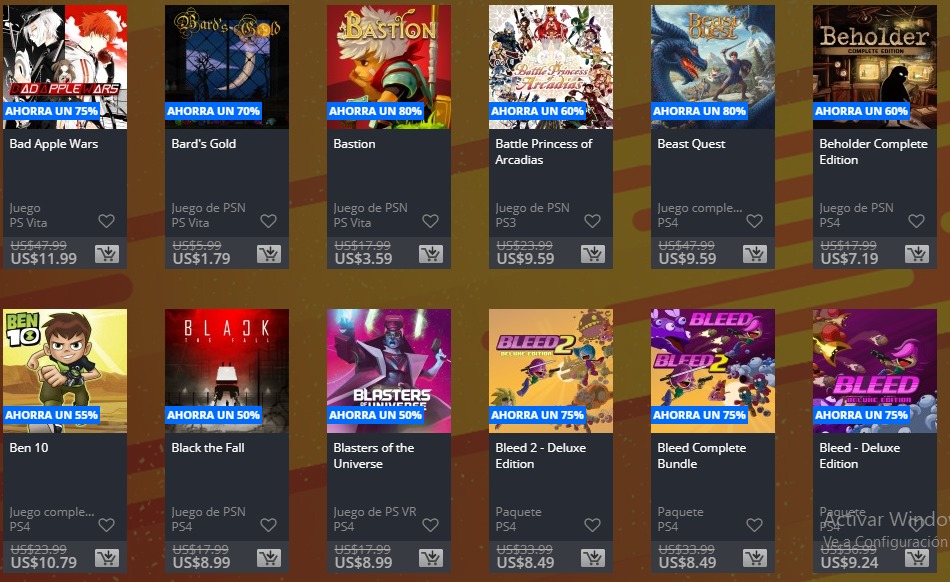Add Bastion to the cart
Viewport: 950px width, 582px height.
pos(431,253)
